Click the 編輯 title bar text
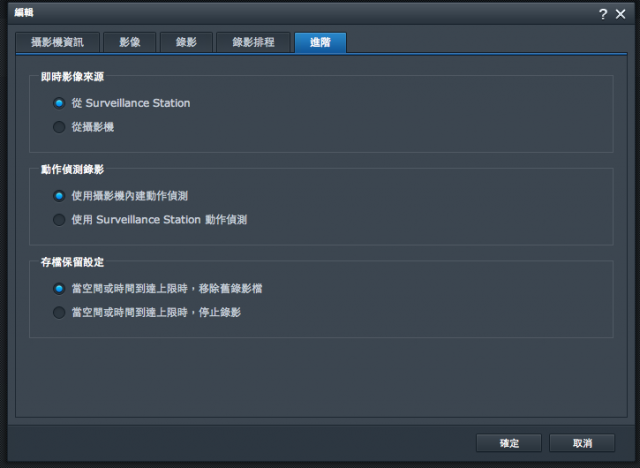 tap(22, 11)
